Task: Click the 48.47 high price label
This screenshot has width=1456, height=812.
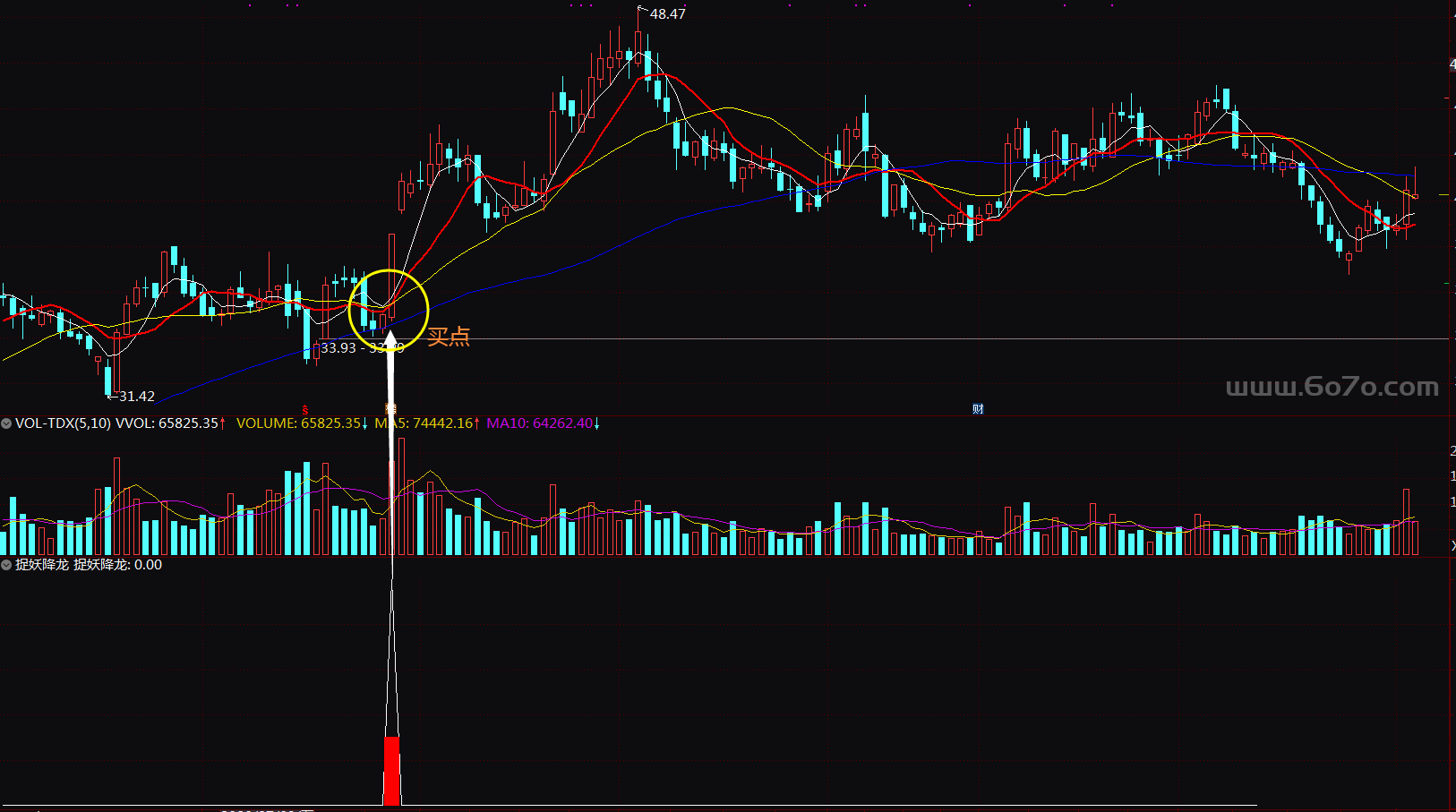Action: 667,14
